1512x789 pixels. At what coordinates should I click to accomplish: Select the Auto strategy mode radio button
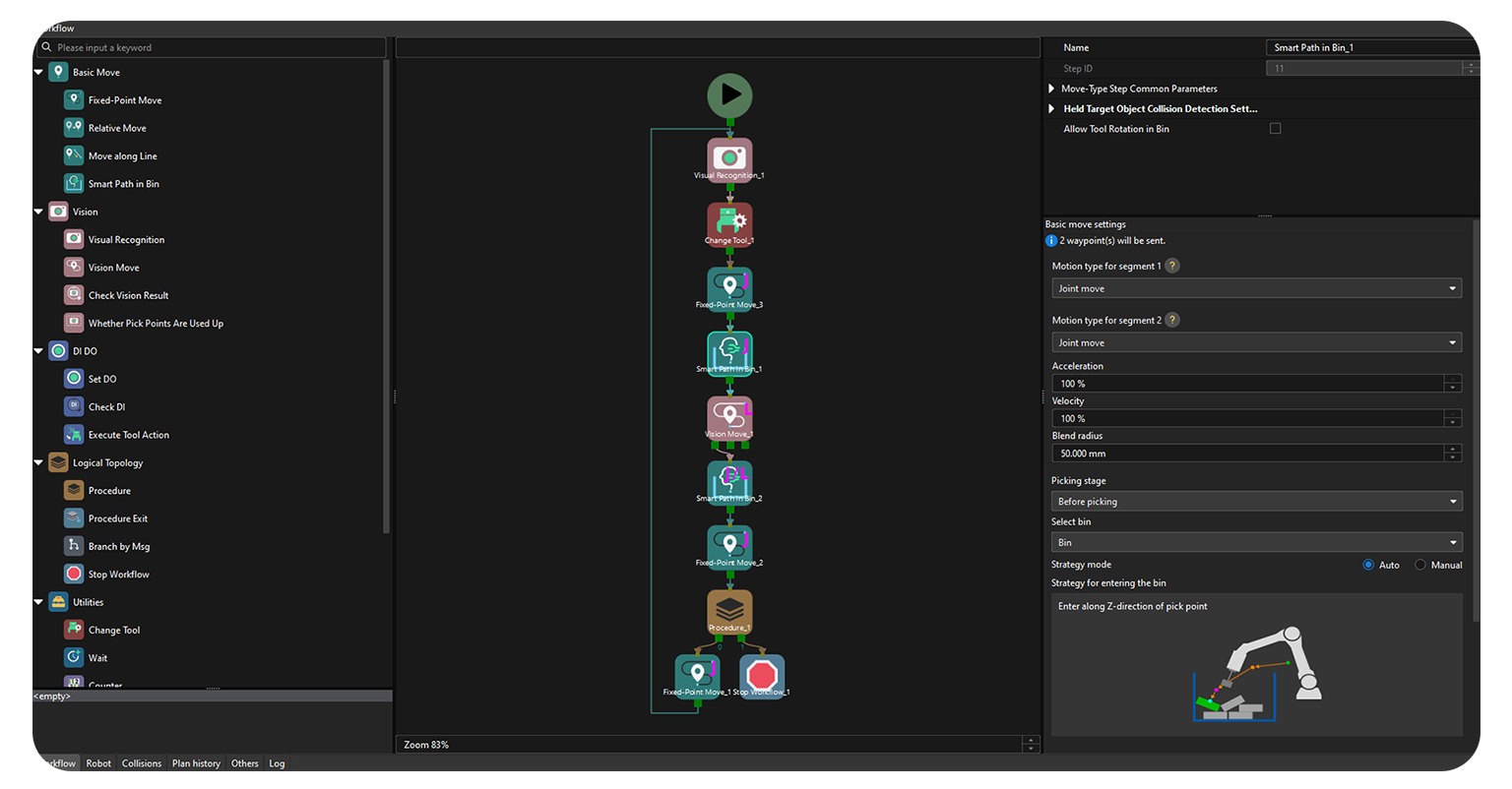1368,565
